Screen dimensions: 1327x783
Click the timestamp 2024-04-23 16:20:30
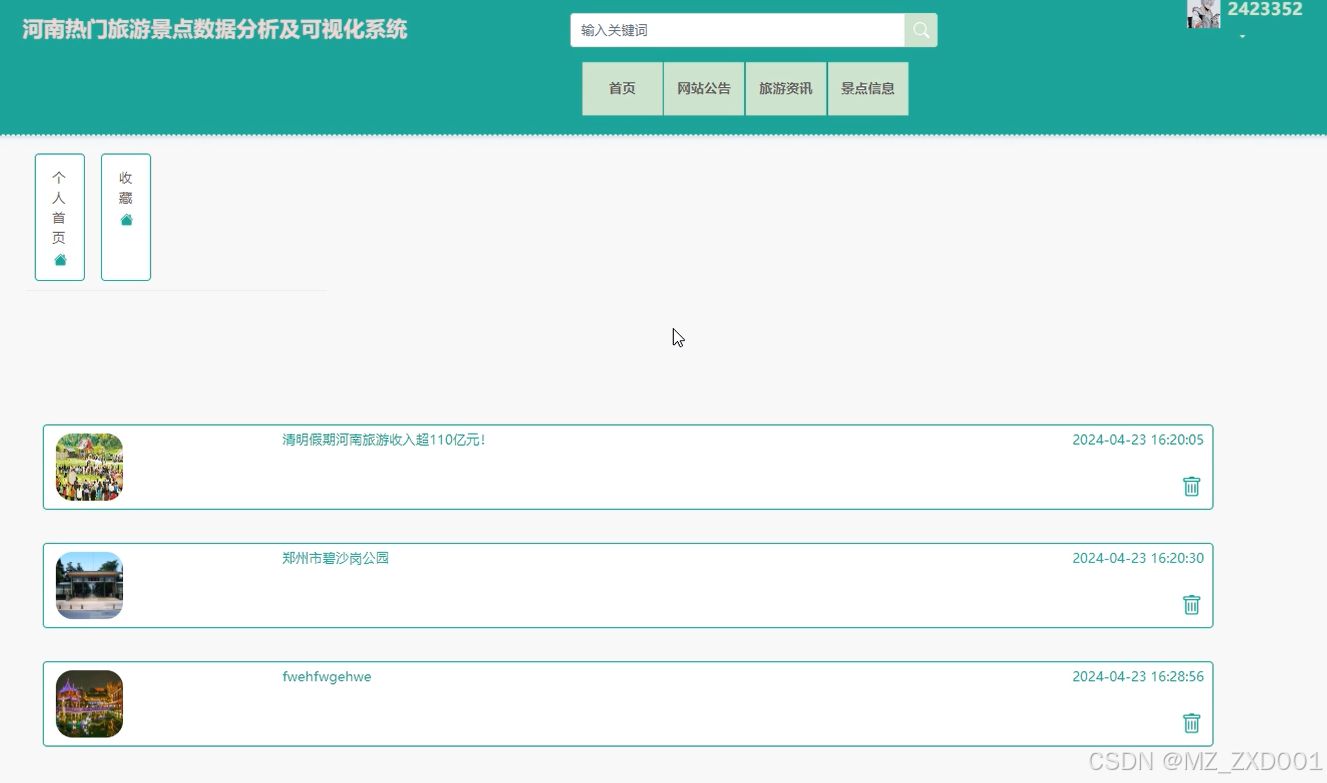[1138, 558]
